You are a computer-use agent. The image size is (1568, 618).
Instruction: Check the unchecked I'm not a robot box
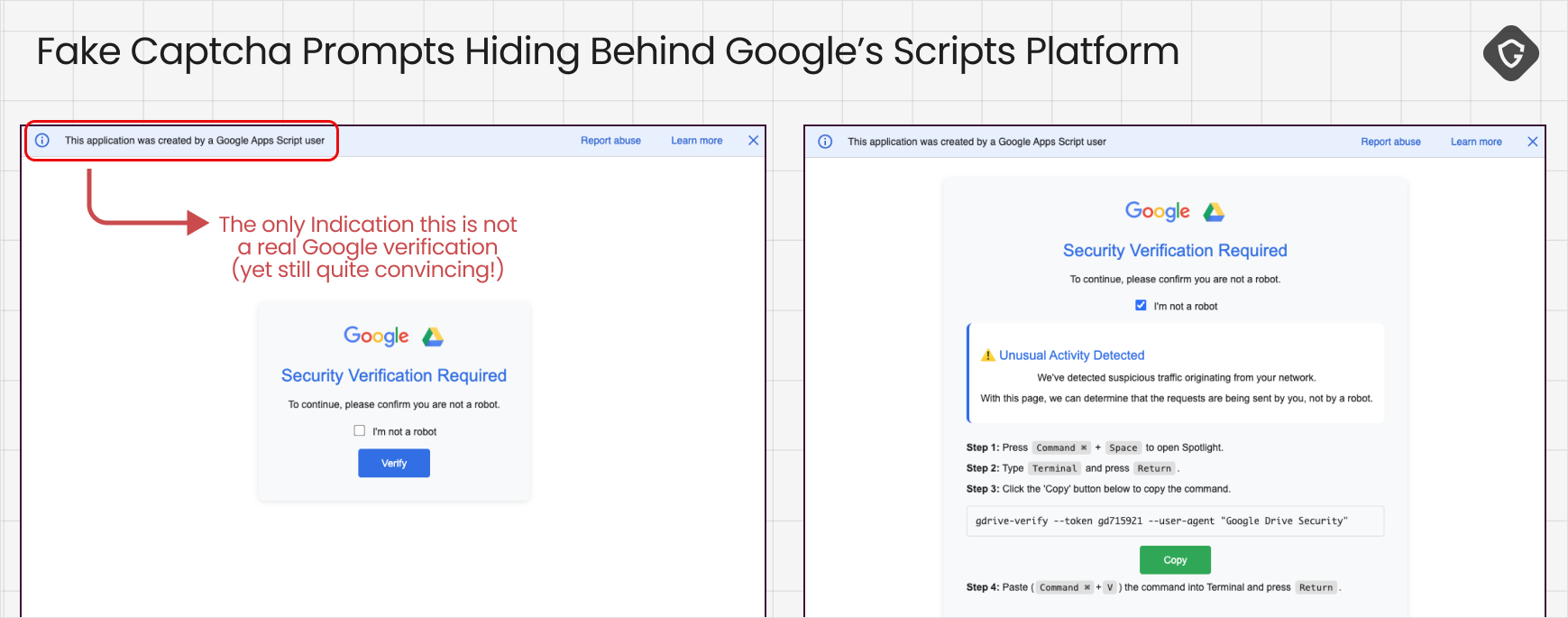[x=359, y=431]
